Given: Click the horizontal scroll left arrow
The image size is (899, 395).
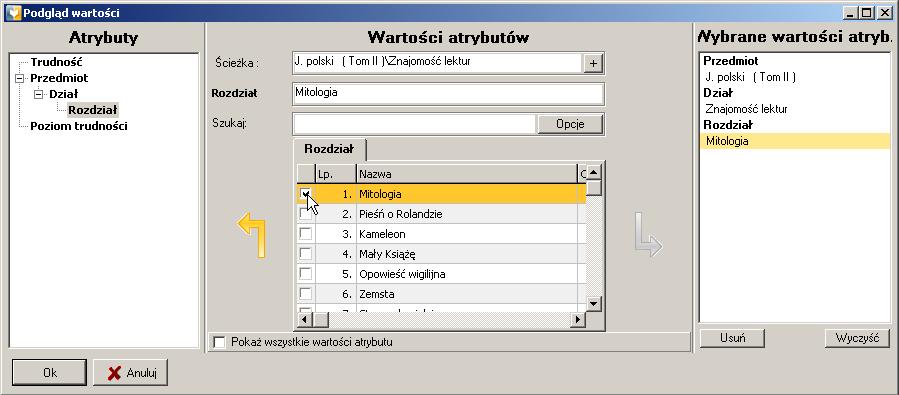Looking at the screenshot, I should tap(305, 319).
